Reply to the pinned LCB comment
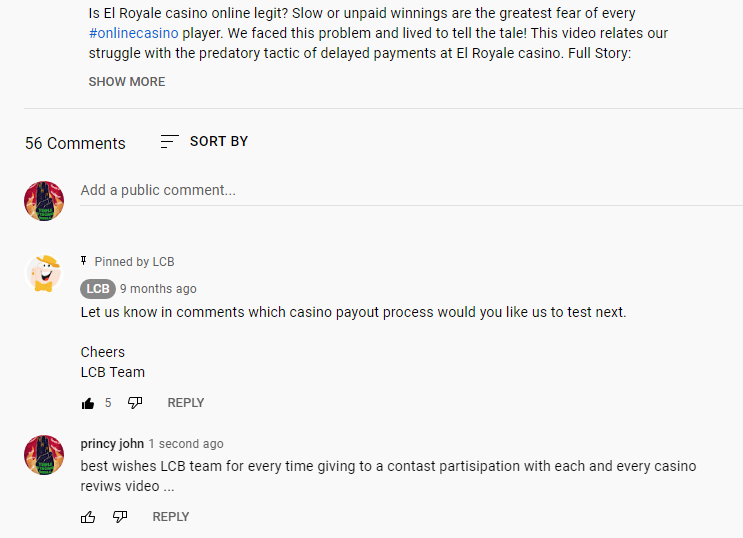This screenshot has height=538, width=743. coord(186,403)
